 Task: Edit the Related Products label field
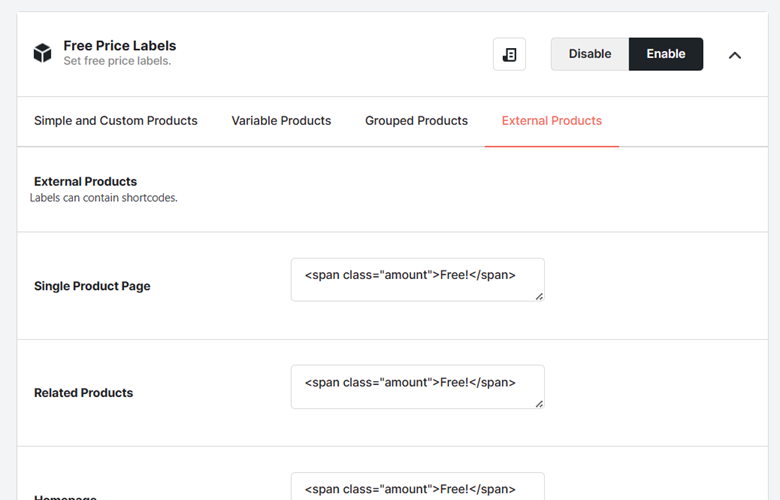pos(417,387)
